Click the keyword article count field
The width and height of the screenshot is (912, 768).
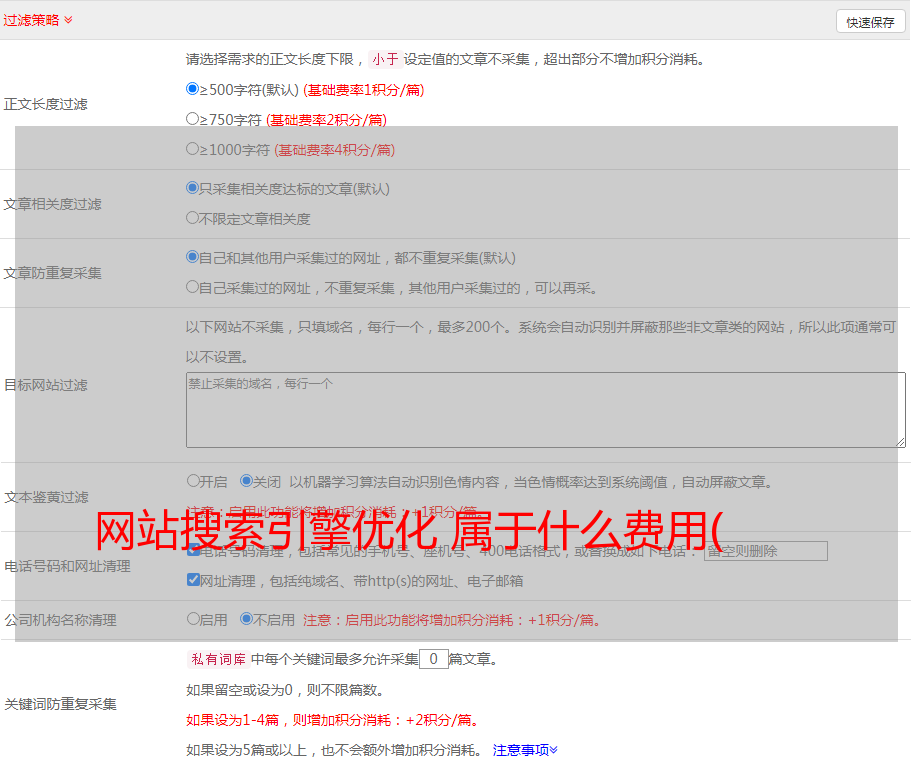click(433, 659)
